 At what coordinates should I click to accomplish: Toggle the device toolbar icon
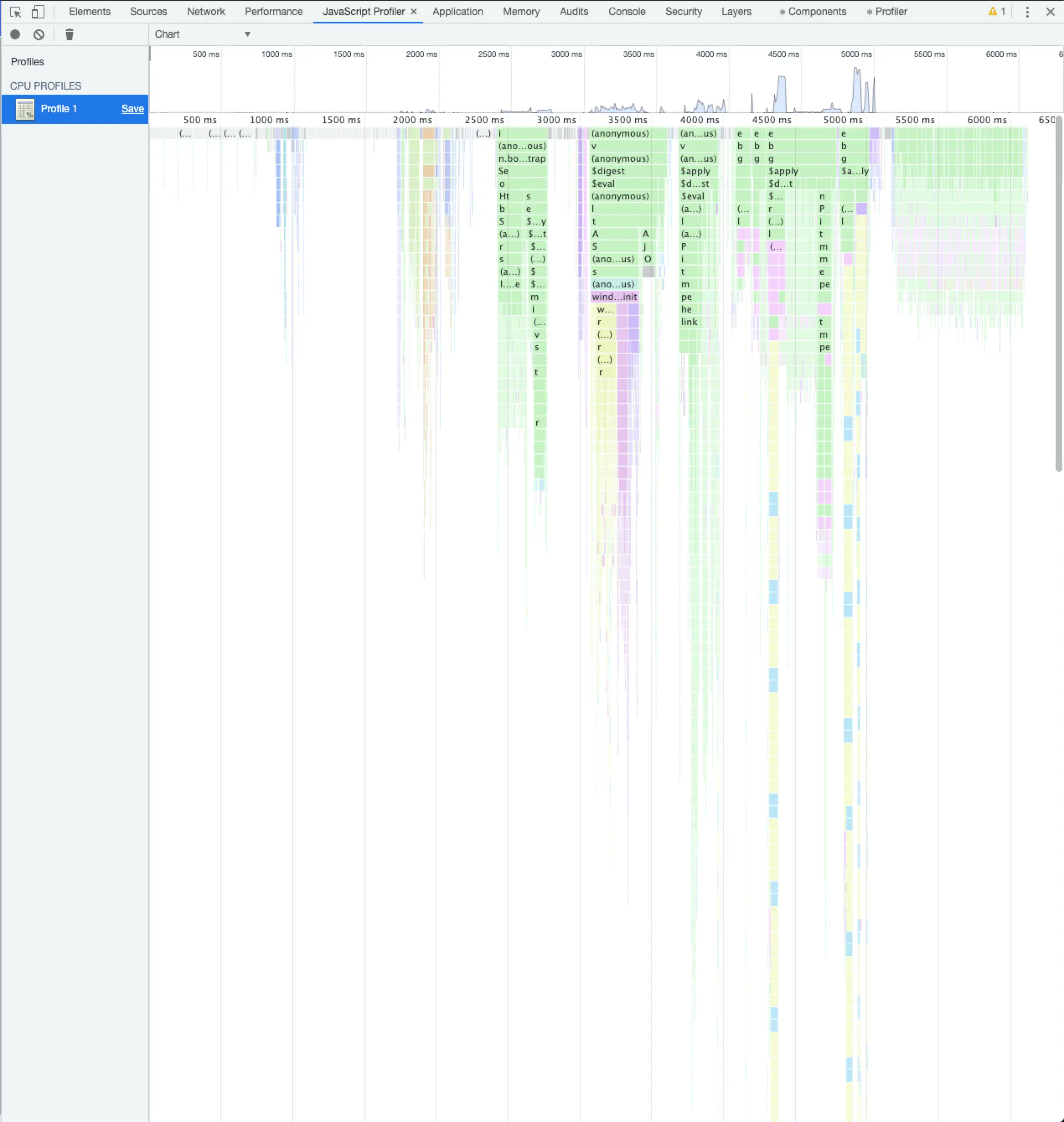[37, 11]
